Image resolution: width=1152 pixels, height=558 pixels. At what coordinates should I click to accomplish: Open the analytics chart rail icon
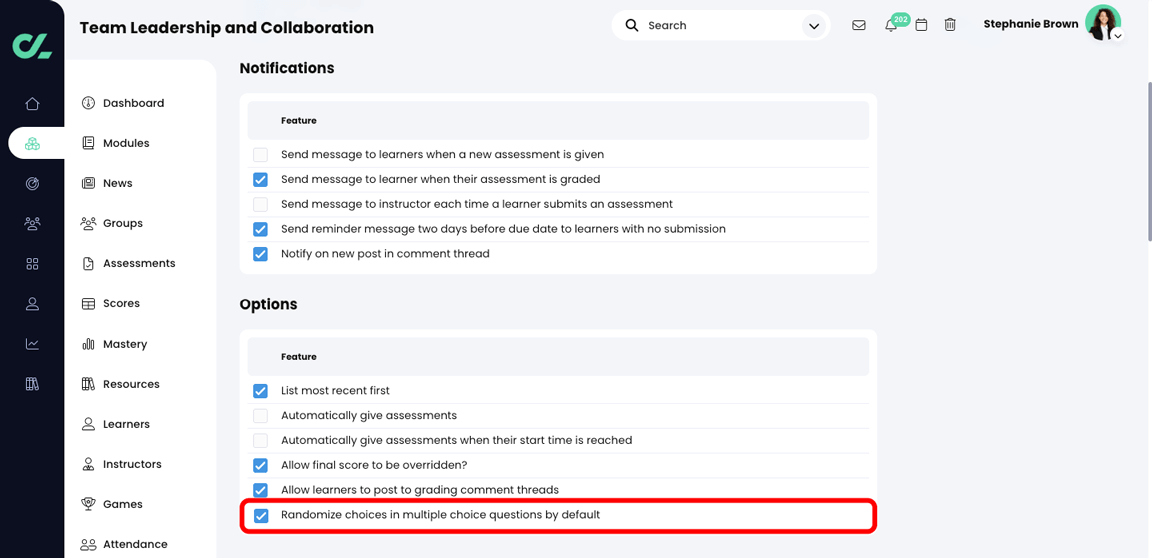[x=32, y=344]
